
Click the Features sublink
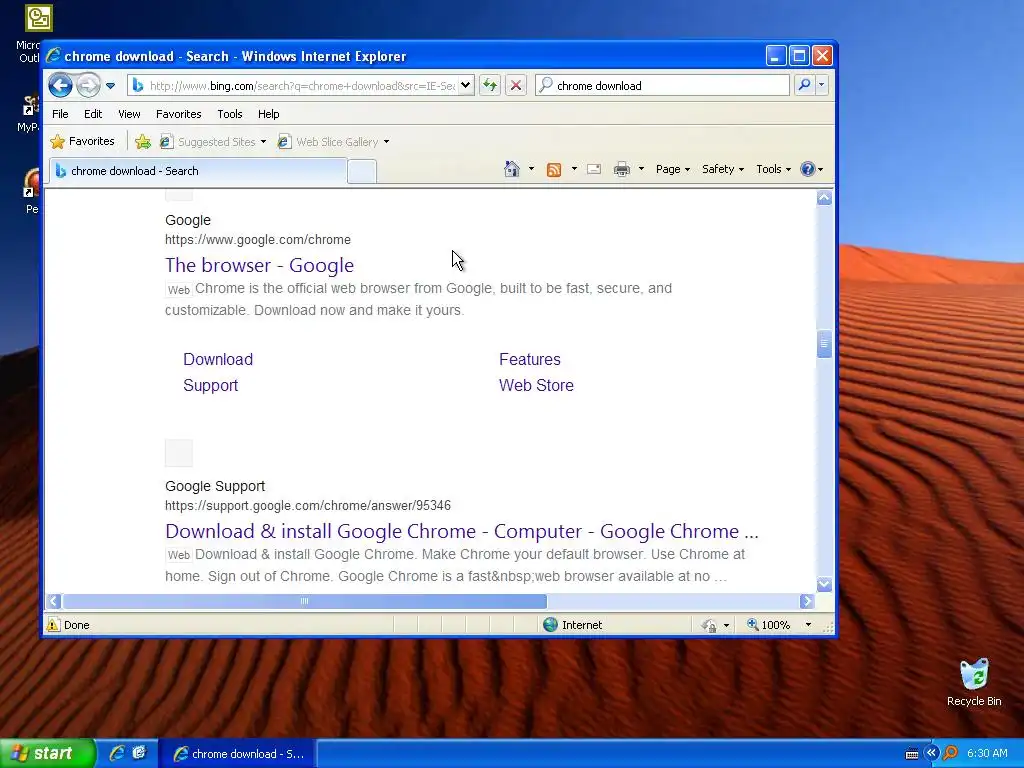tap(530, 359)
